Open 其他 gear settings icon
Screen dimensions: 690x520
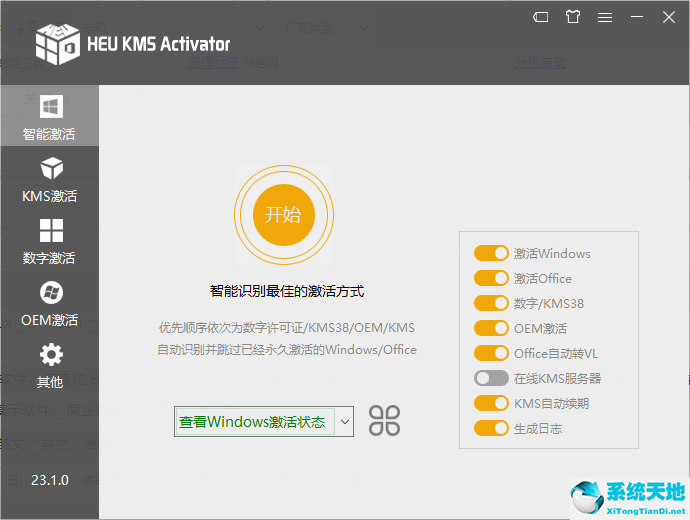tap(51, 354)
